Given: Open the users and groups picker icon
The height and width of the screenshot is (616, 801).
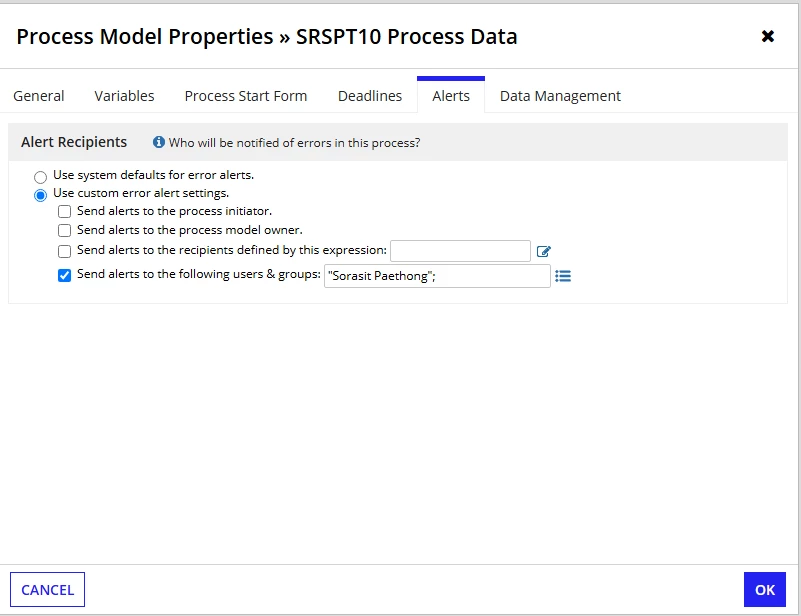Looking at the screenshot, I should pos(563,276).
